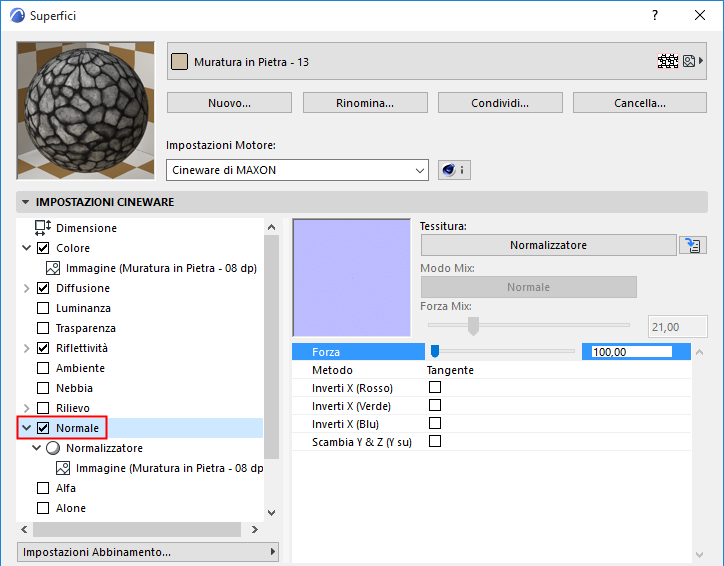Collapse the Colore tree node

pos(27,248)
